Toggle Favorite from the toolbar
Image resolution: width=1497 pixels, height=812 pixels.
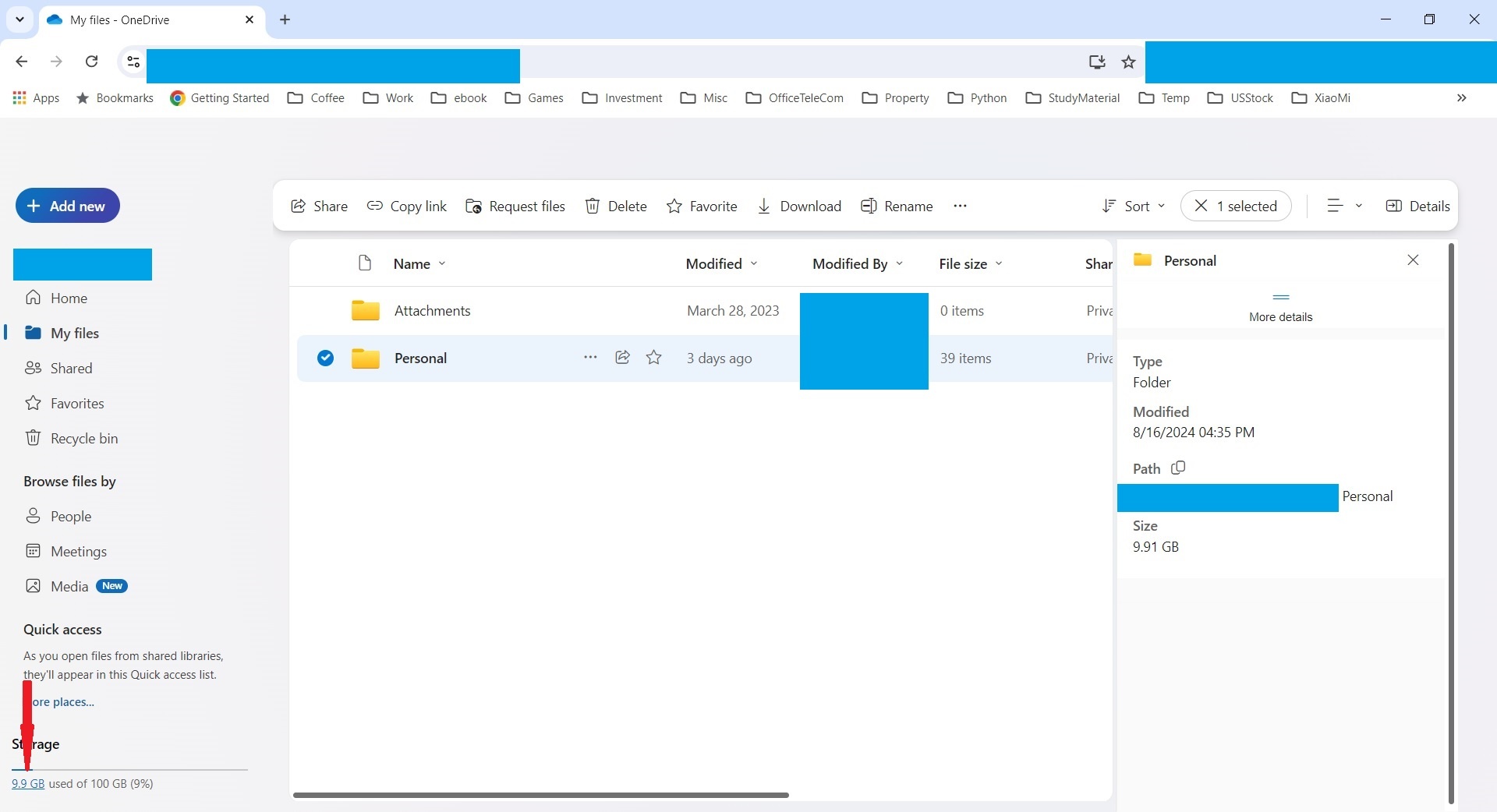point(701,206)
